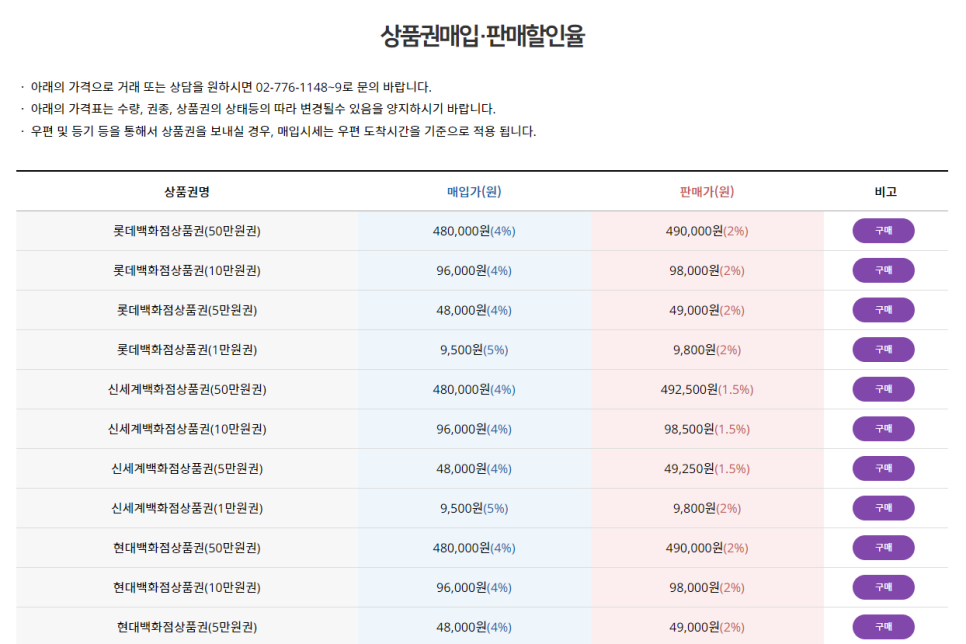Click 매입가 48,000원(4%) in 롯데 5만원권 row
This screenshot has width=966, height=644.
[x=474, y=310]
